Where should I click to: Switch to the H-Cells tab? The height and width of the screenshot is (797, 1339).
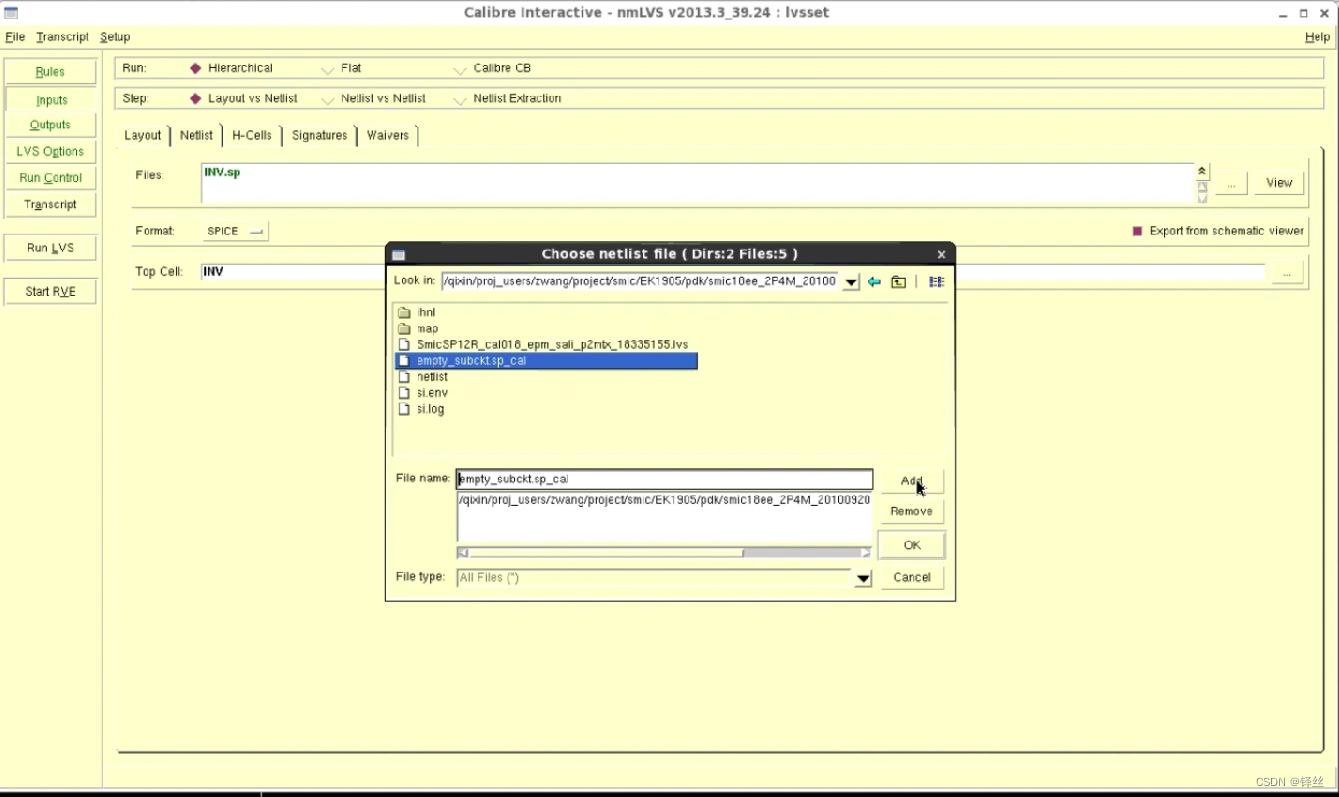252,135
